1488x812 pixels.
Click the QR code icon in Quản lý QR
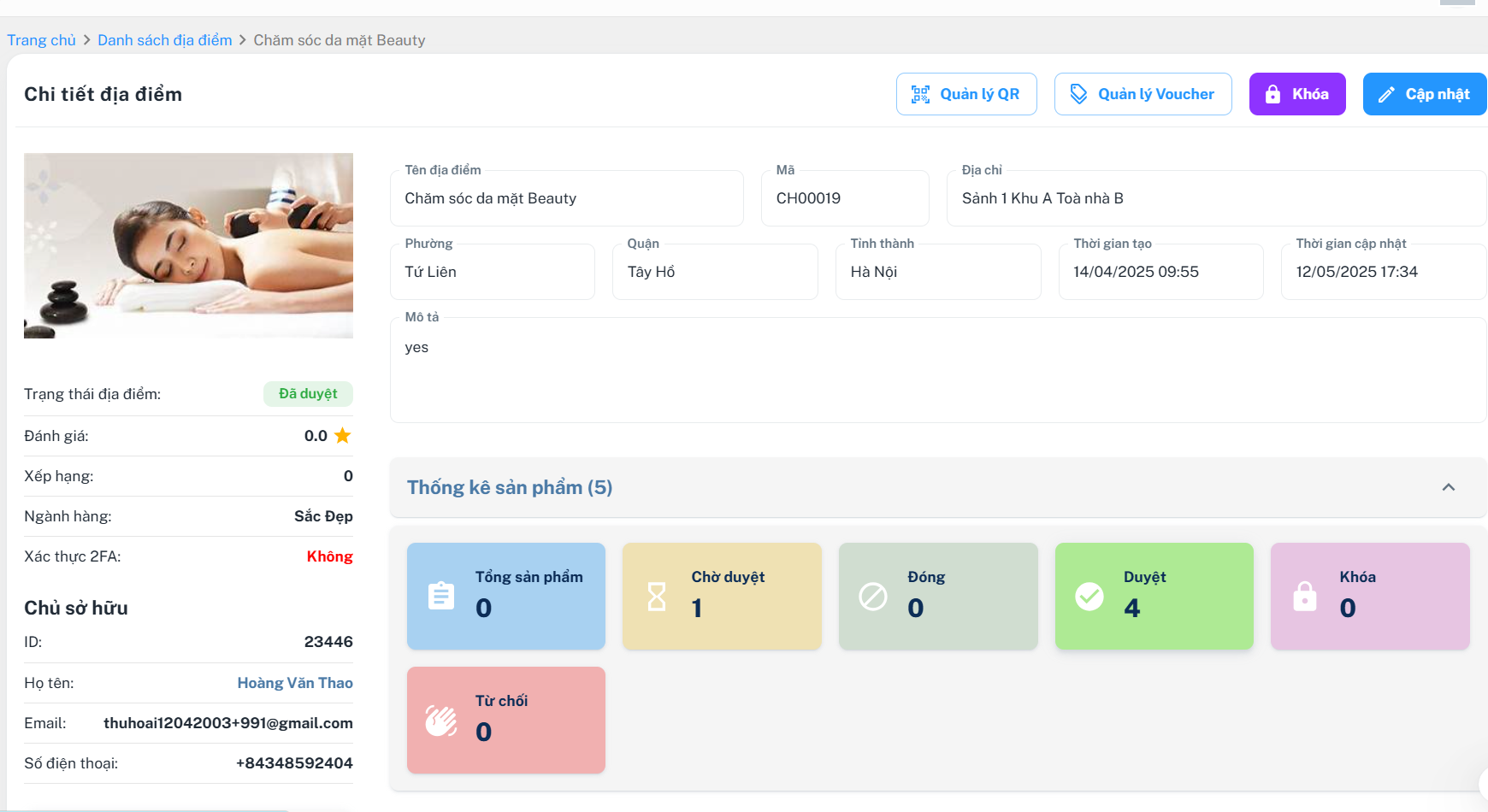(920, 94)
